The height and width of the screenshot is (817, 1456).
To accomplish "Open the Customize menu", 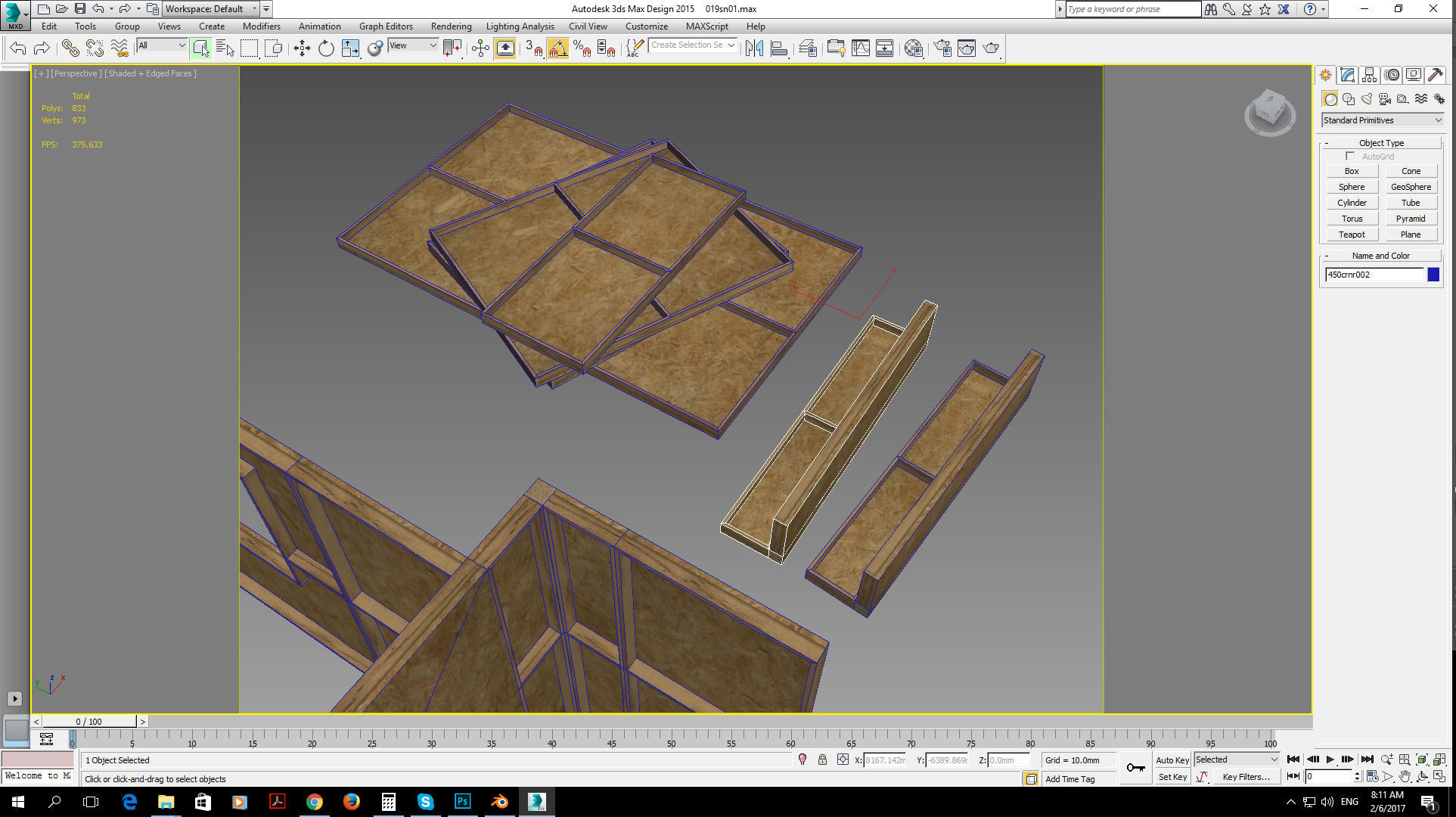I will click(x=646, y=26).
